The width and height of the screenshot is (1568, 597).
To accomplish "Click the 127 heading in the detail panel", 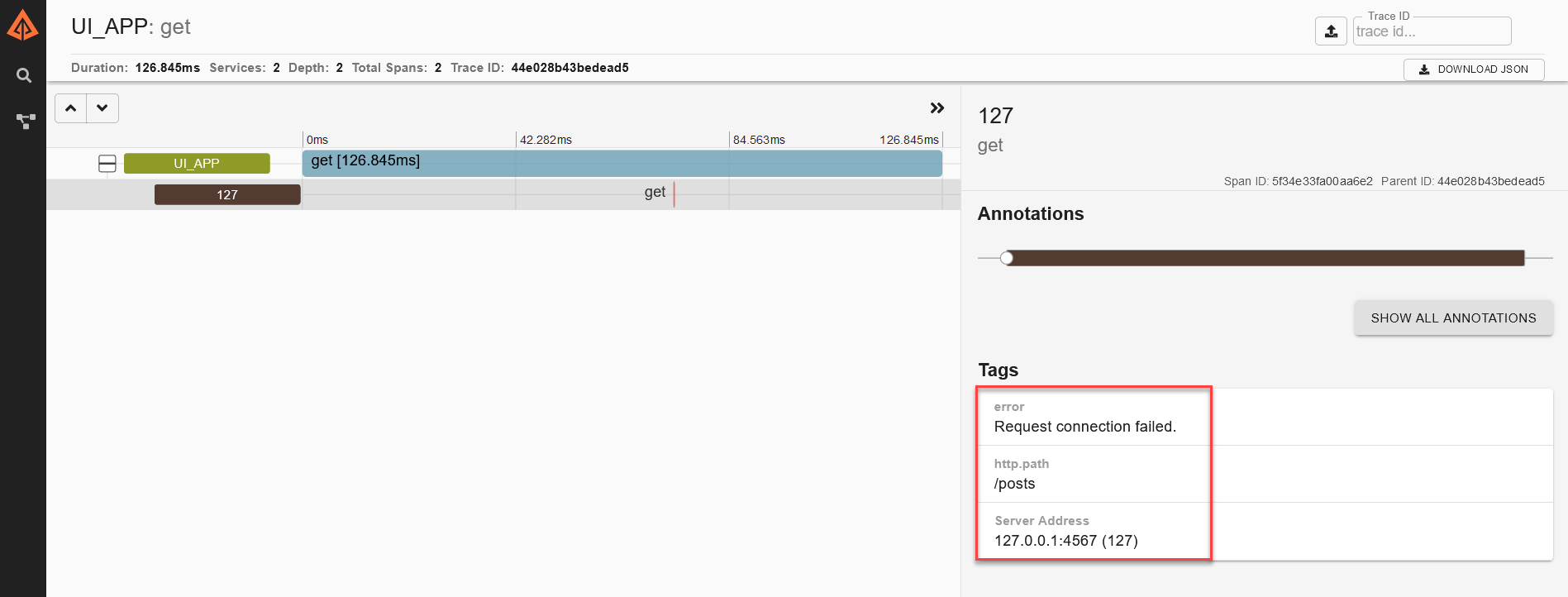I will 995,116.
